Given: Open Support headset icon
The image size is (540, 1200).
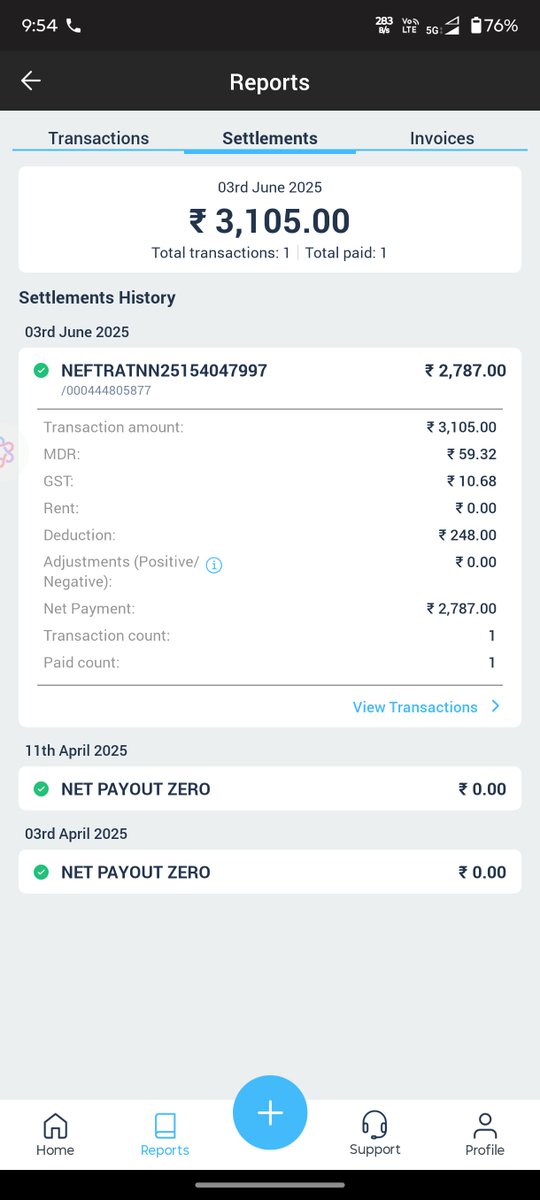Looking at the screenshot, I should point(375,1124).
